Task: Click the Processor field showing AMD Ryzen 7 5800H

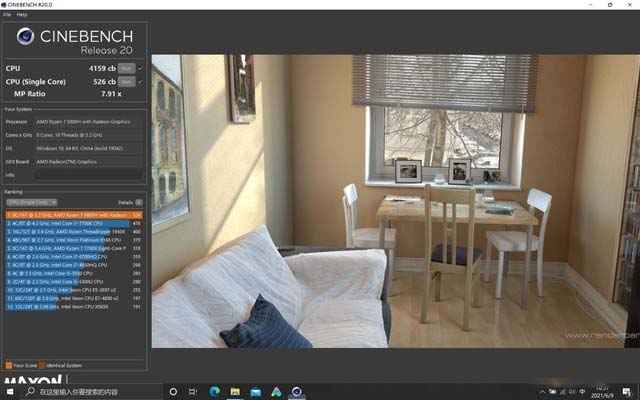Action: point(88,122)
